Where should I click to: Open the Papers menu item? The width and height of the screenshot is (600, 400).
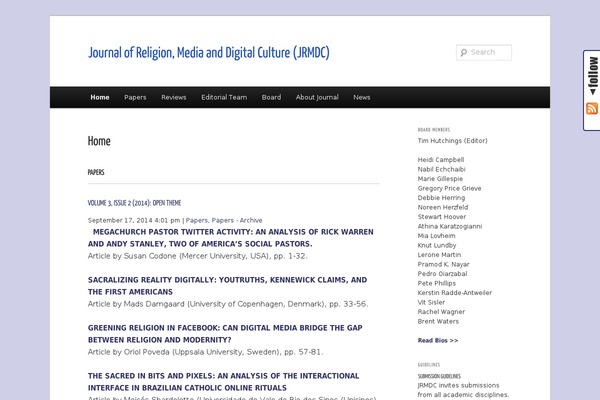135,97
